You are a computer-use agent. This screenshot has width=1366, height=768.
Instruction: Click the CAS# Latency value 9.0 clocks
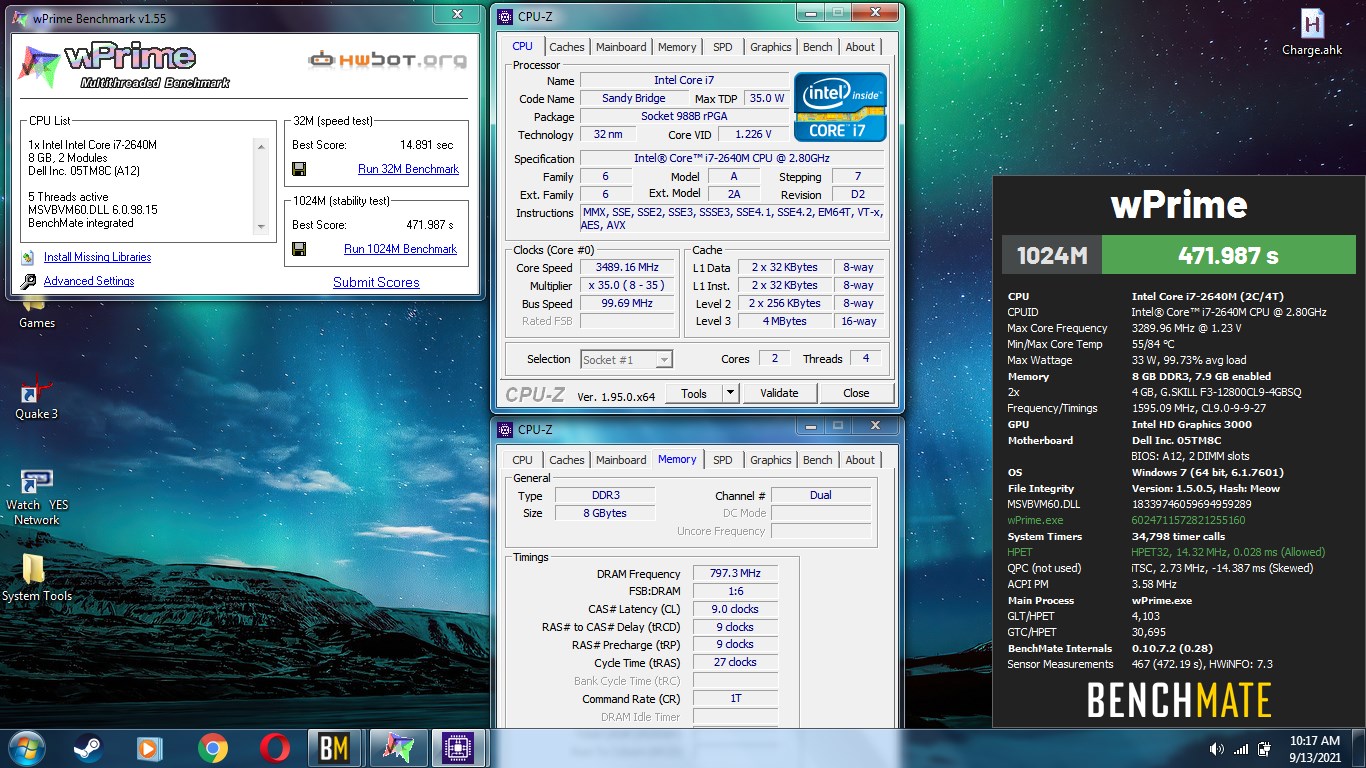tap(735, 609)
